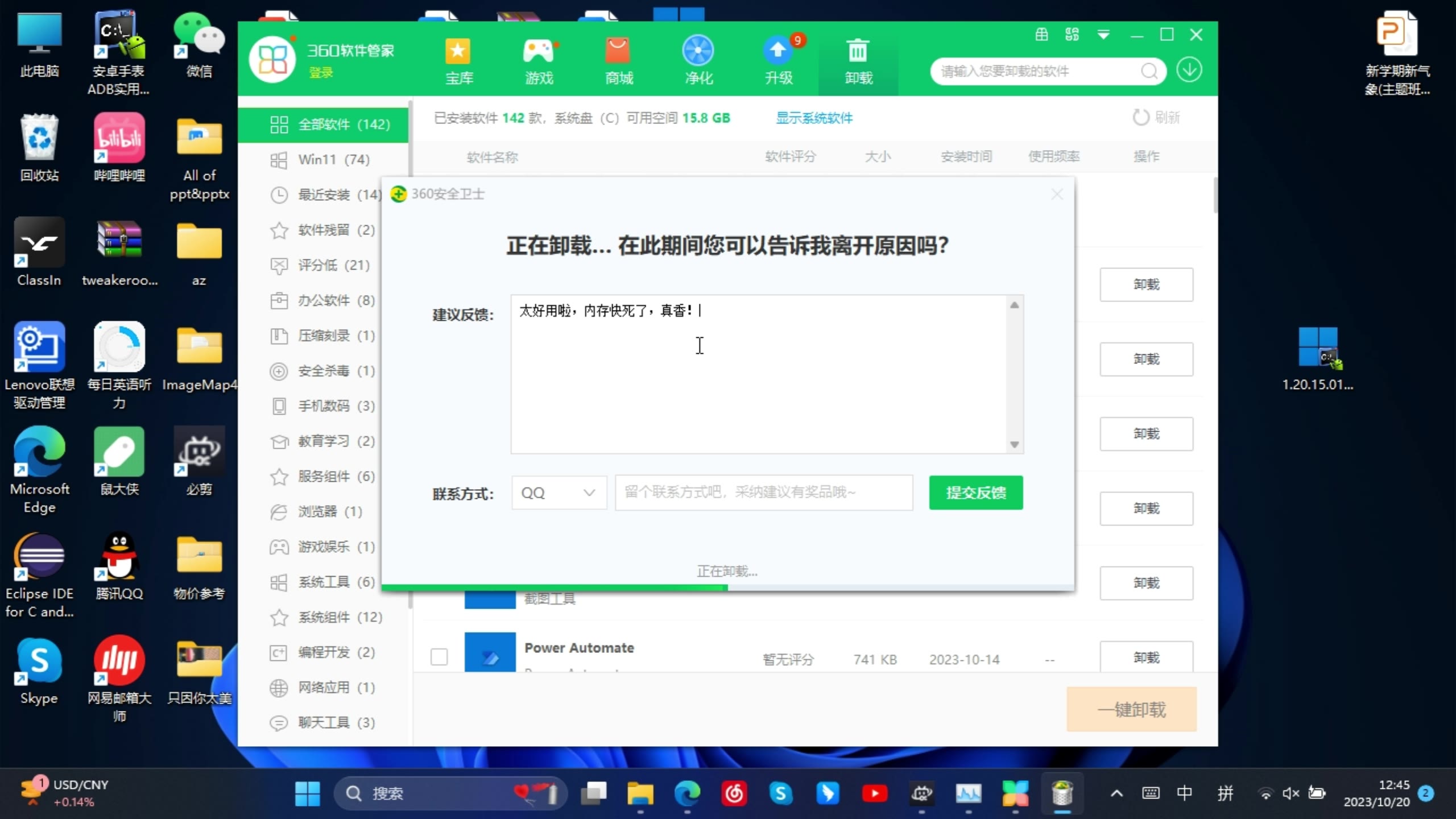Open the download manager arrow icon

click(1189, 71)
